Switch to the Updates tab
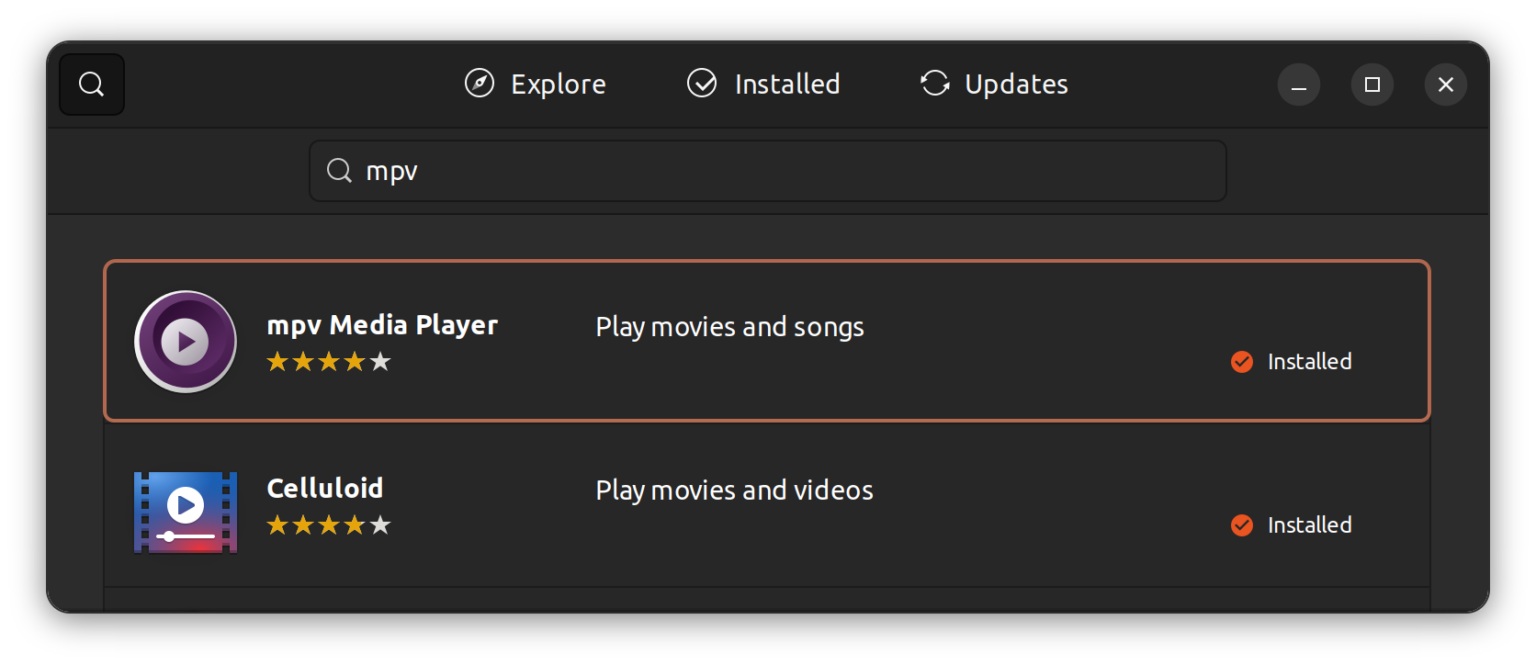 992,84
